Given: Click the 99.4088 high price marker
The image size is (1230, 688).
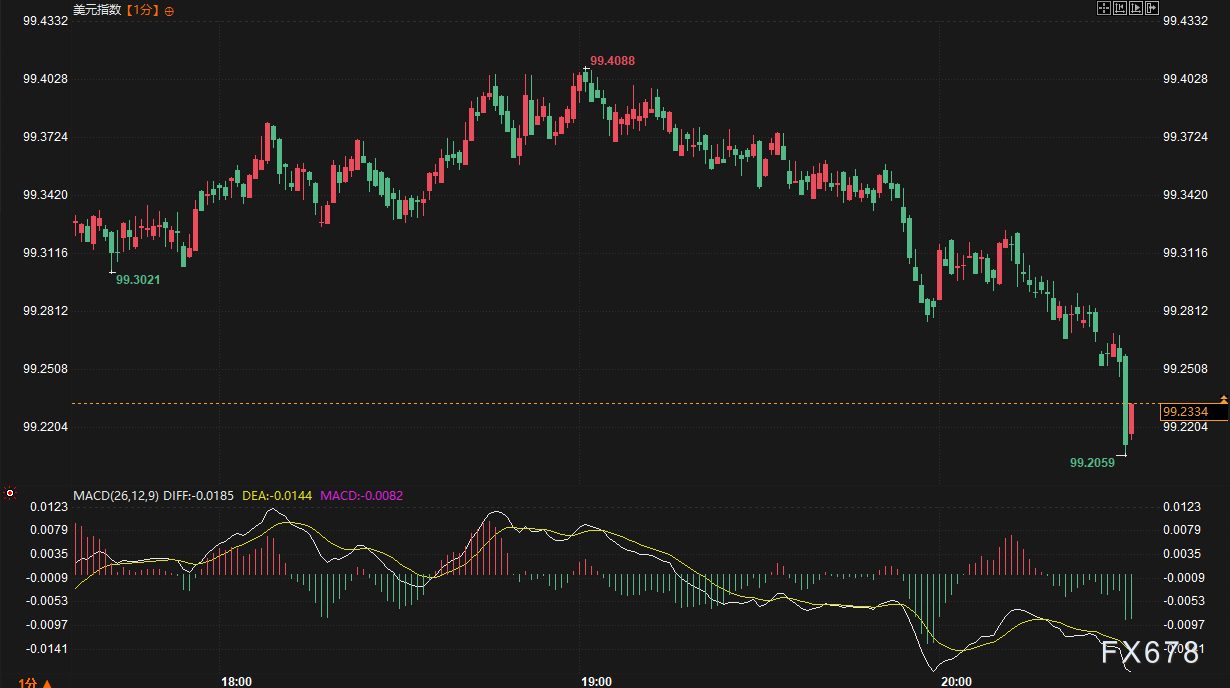Looking at the screenshot, I should point(612,61).
